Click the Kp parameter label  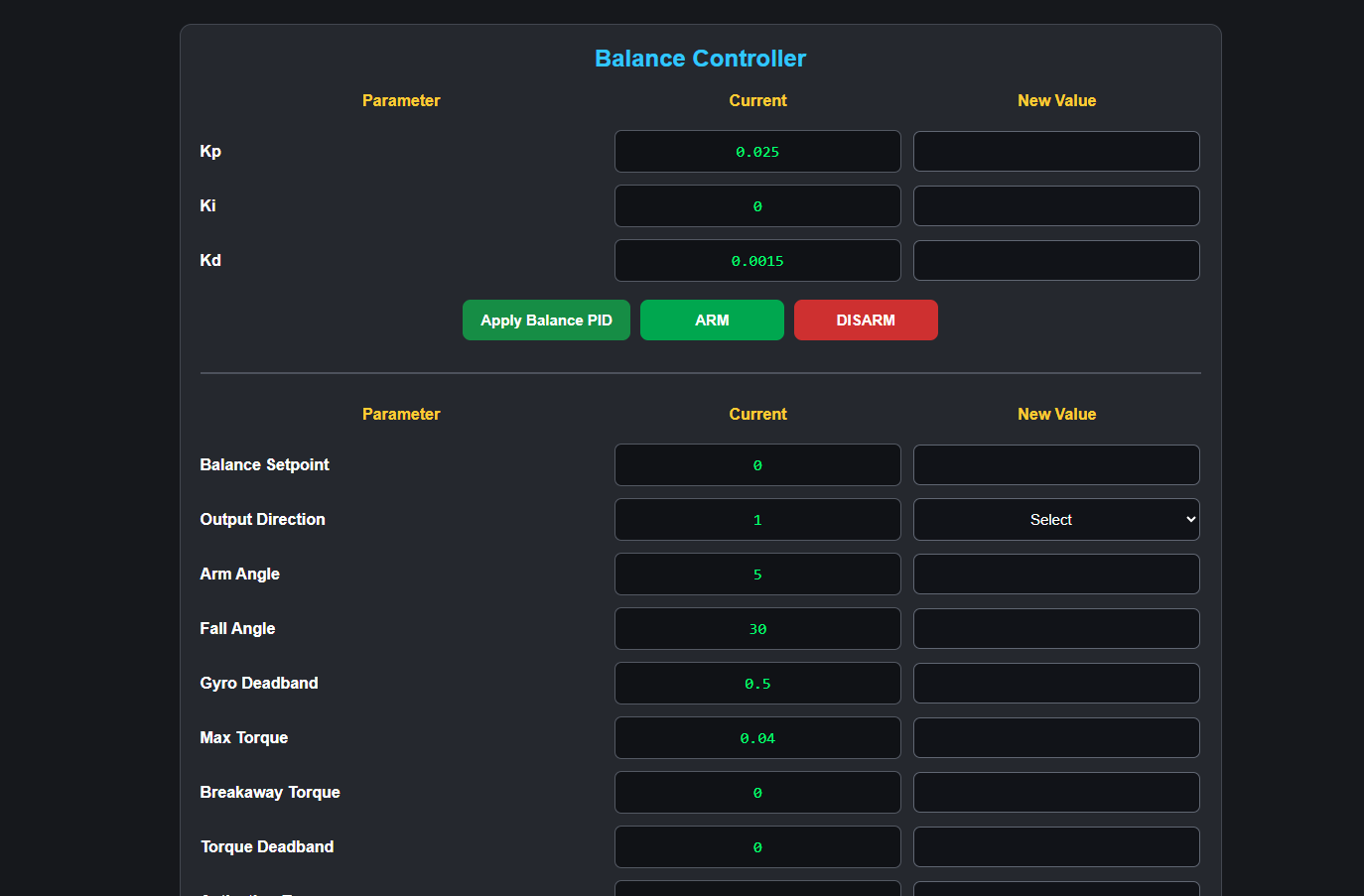click(x=210, y=152)
